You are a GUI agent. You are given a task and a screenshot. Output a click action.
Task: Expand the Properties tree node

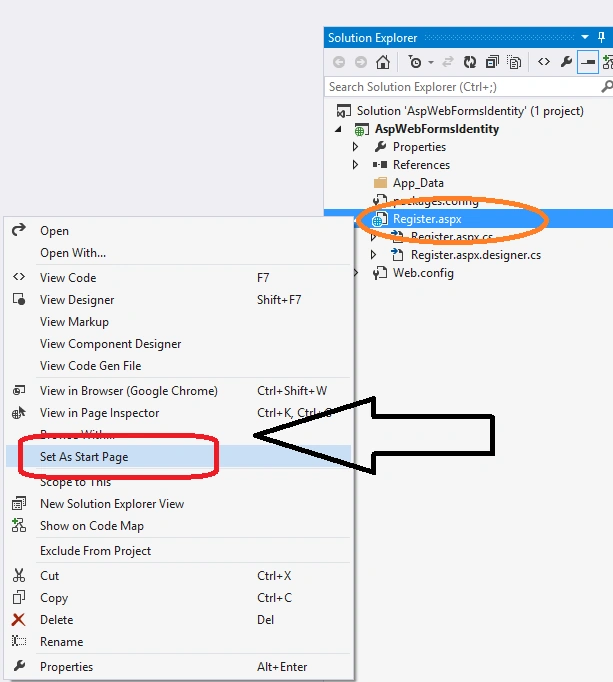pos(355,147)
